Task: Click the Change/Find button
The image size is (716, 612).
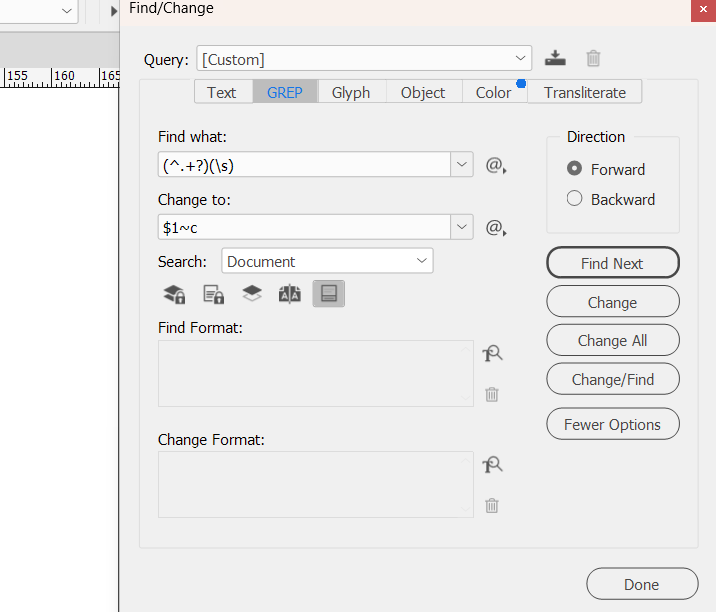Action: tap(613, 379)
